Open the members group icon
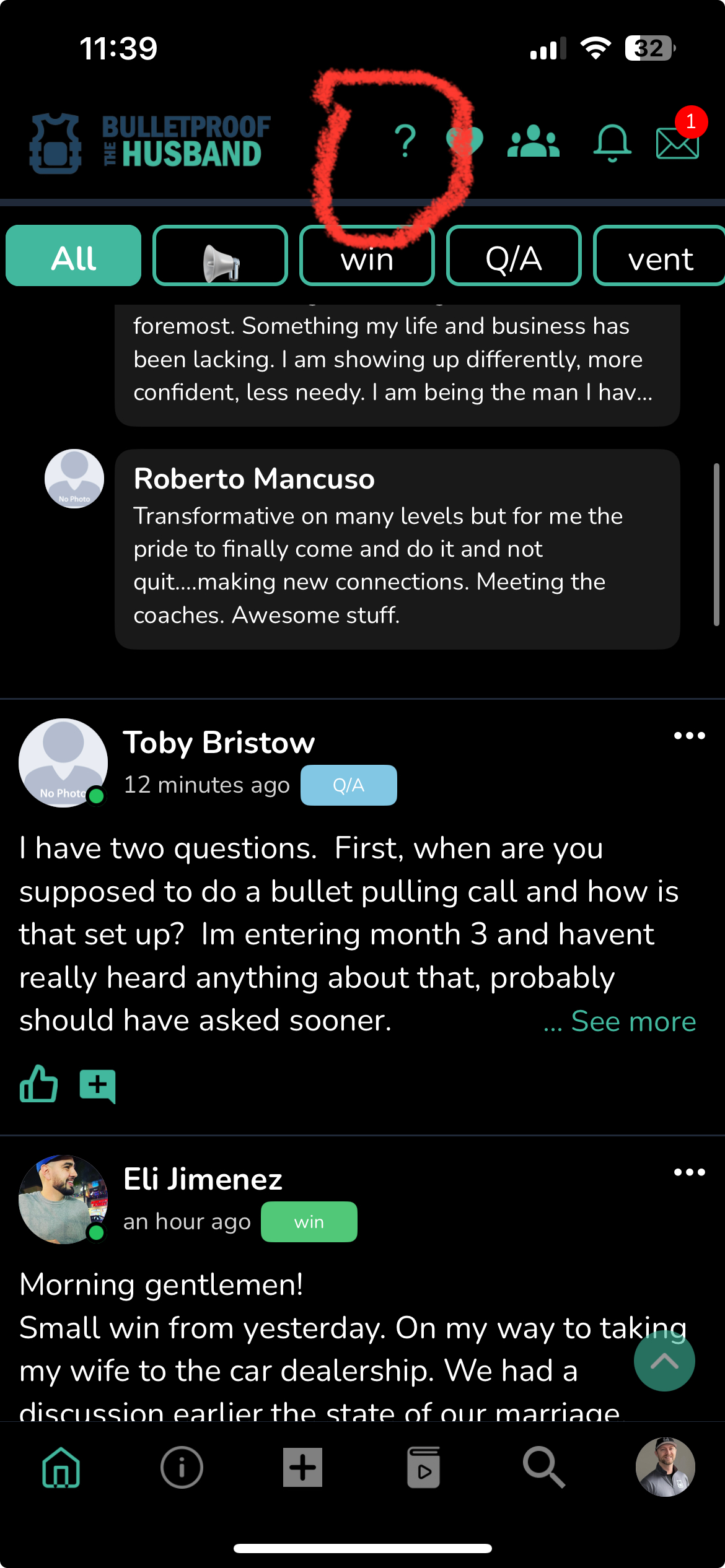 [x=533, y=142]
